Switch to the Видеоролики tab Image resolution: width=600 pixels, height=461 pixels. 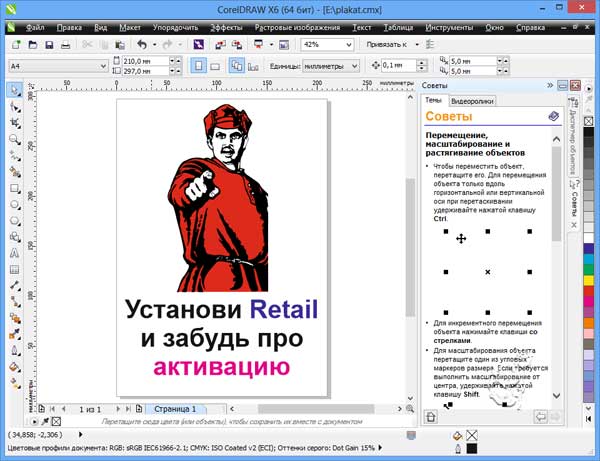472,101
